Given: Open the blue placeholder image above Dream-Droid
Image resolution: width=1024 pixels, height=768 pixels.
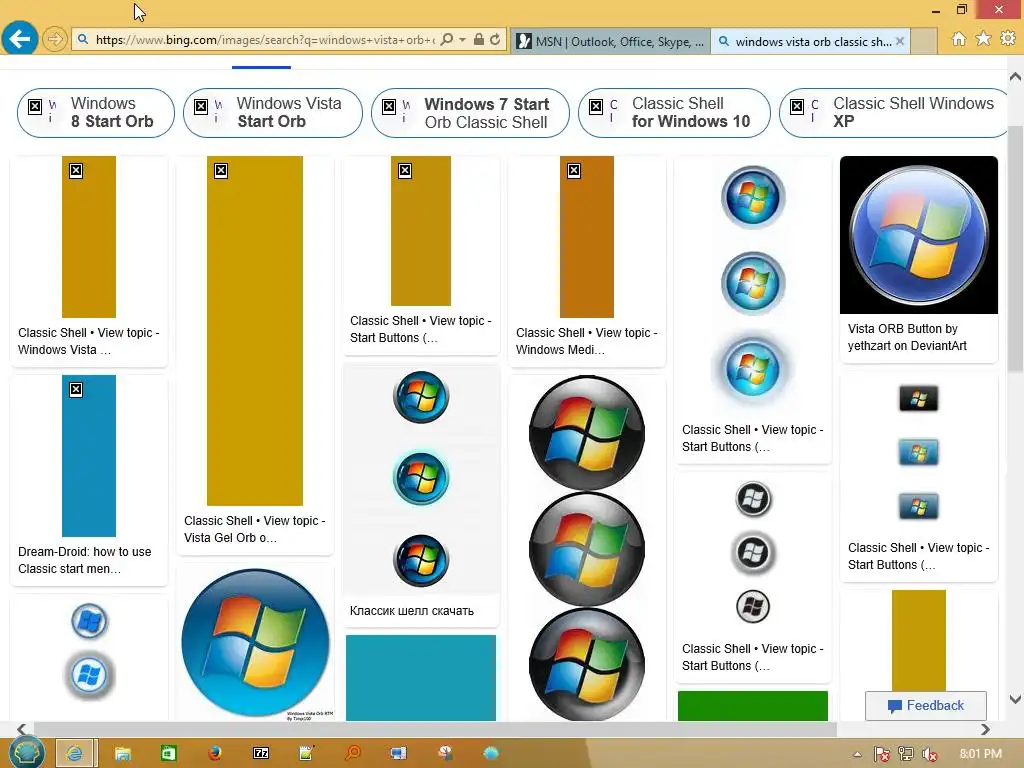Looking at the screenshot, I should pyautogui.click(x=89, y=456).
